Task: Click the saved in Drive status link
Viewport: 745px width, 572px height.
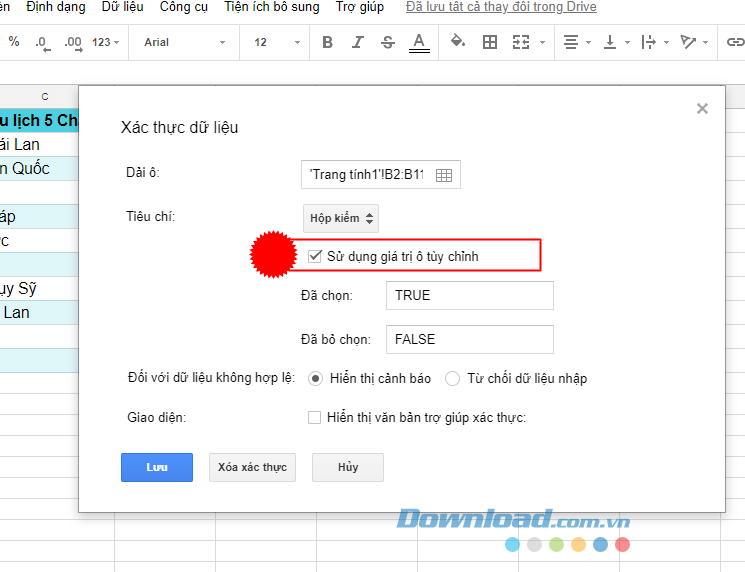Action: (501, 7)
